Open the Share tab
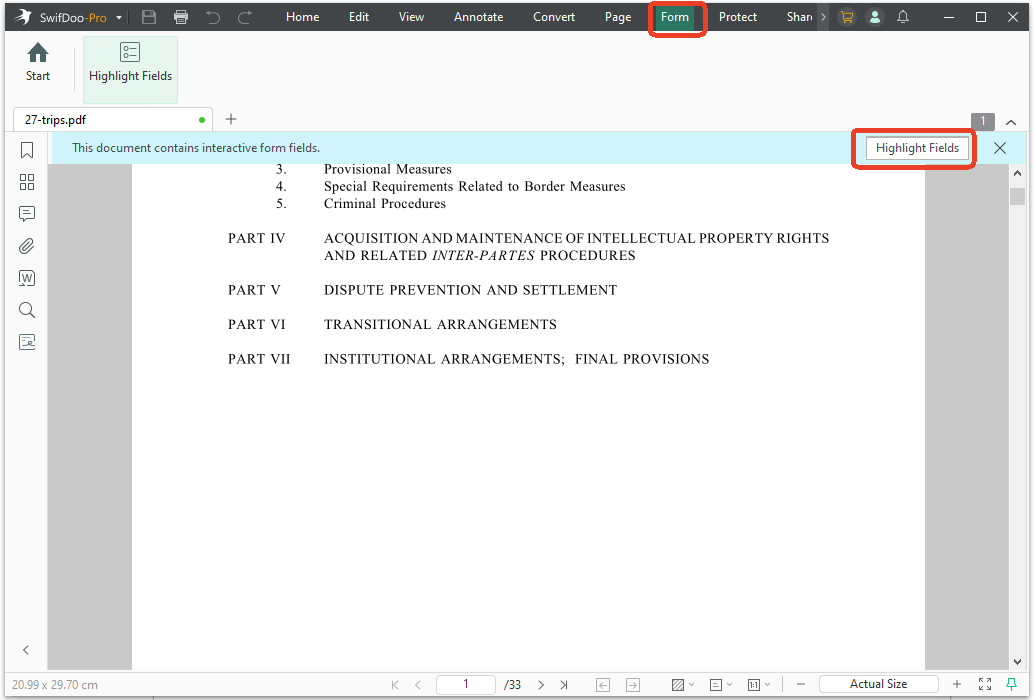Screen dimensions: 1034x700 799,17
